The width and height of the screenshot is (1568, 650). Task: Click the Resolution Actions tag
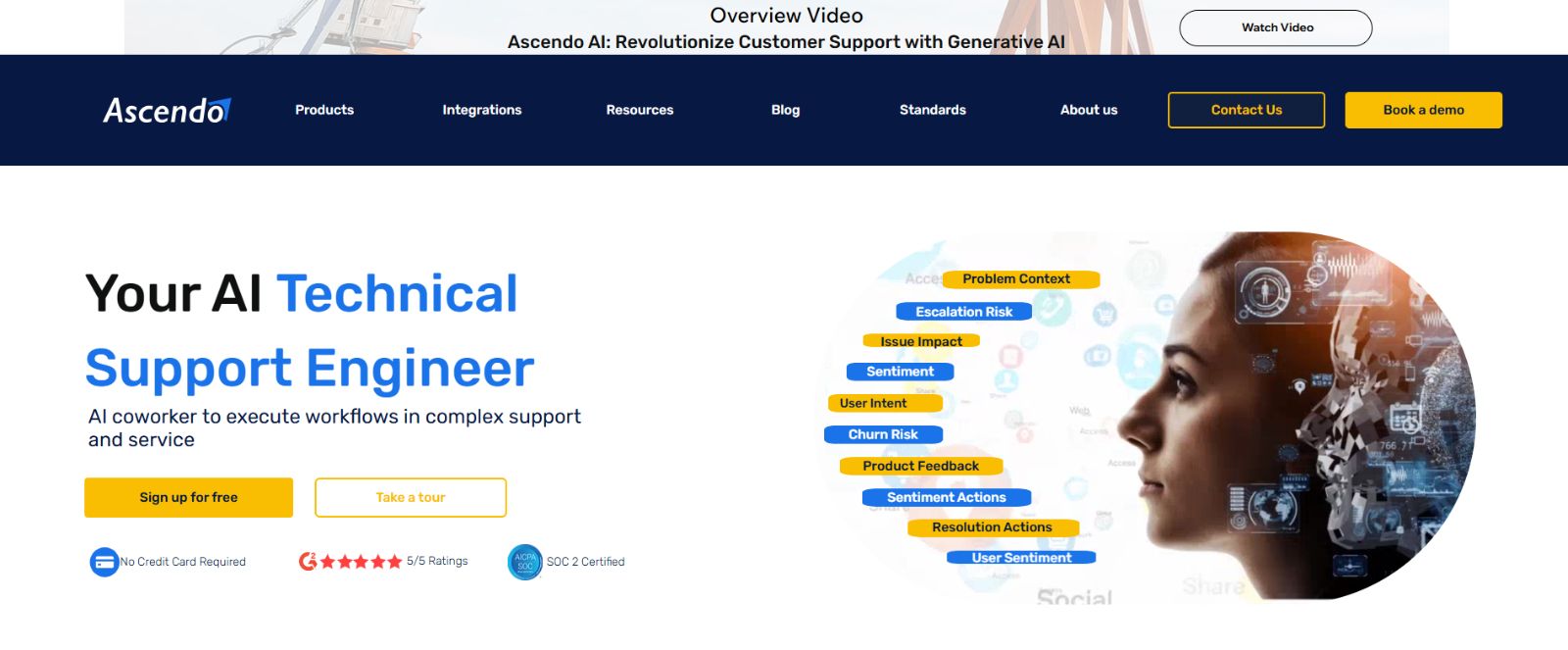[x=993, y=527]
